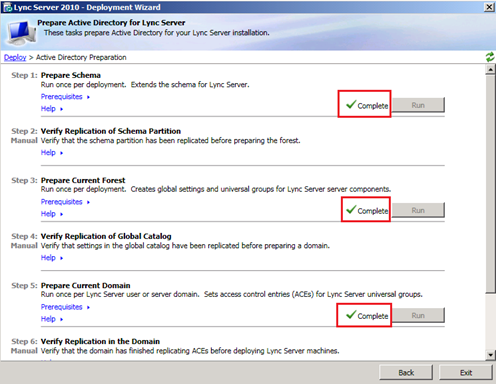Open Help for Prepare Schema step
Screen dimensions: 496x384
(52, 109)
